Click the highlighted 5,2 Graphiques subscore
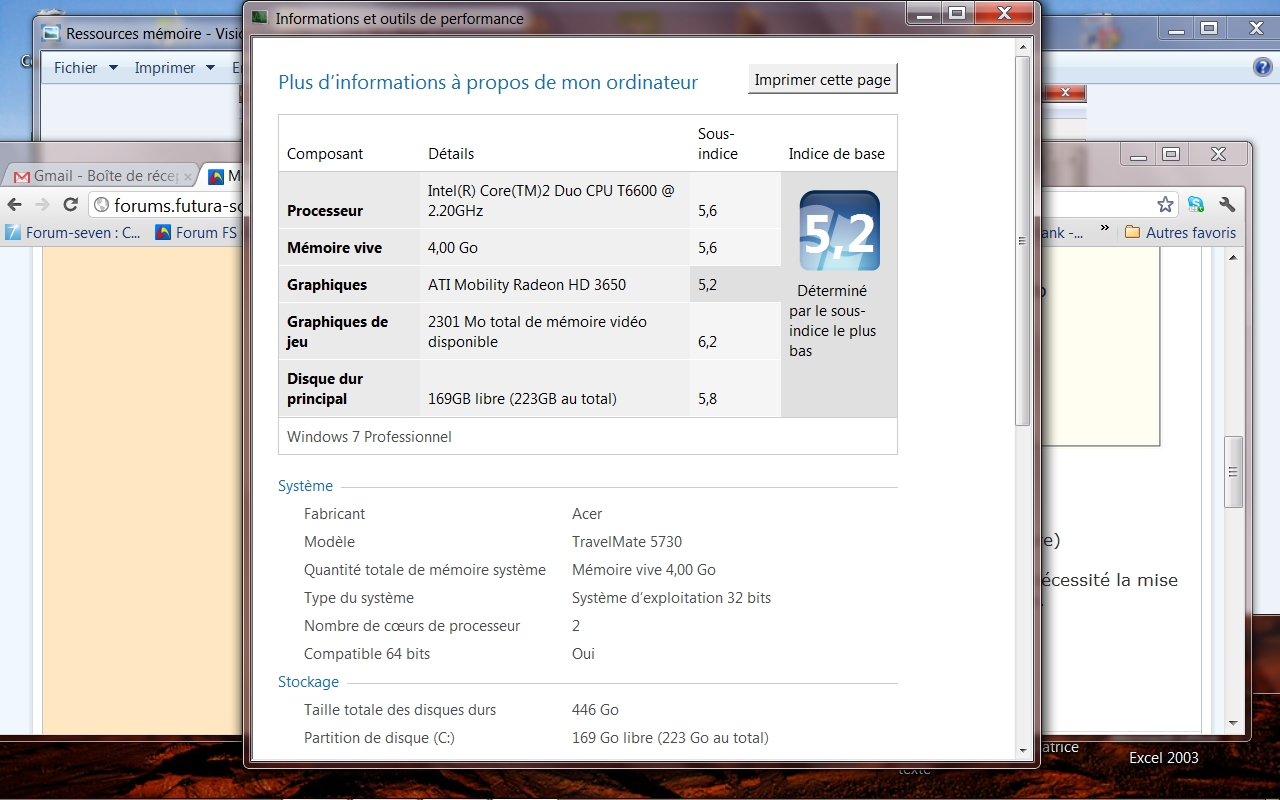 pyautogui.click(x=708, y=285)
